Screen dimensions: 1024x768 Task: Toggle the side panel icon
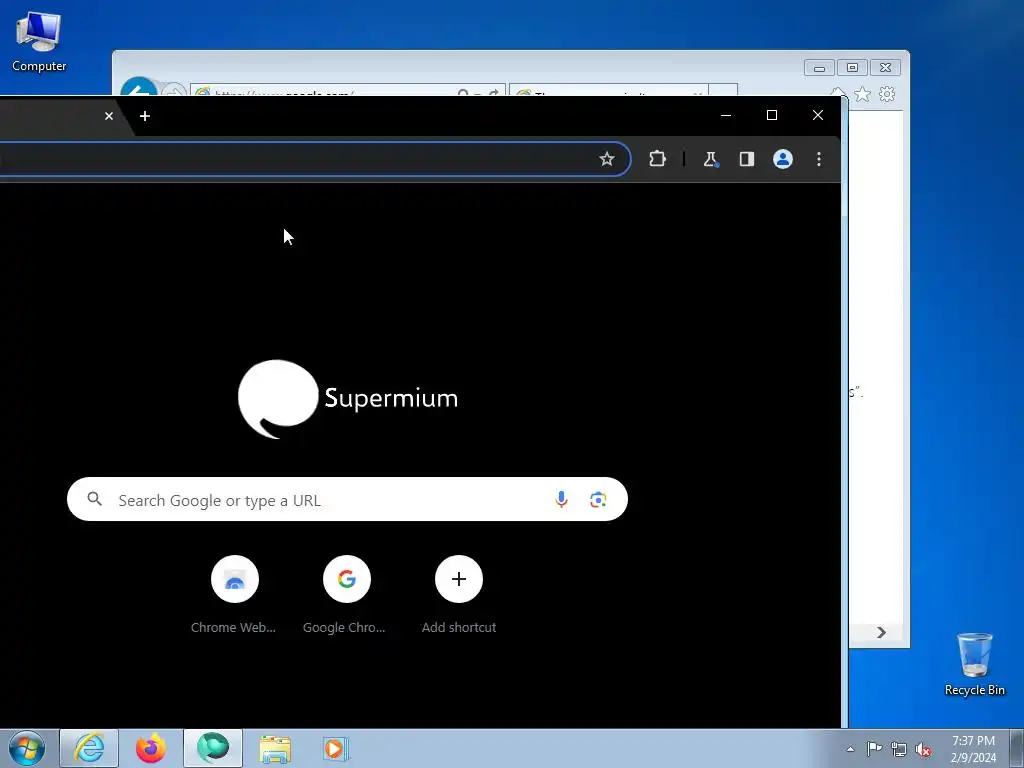746,159
